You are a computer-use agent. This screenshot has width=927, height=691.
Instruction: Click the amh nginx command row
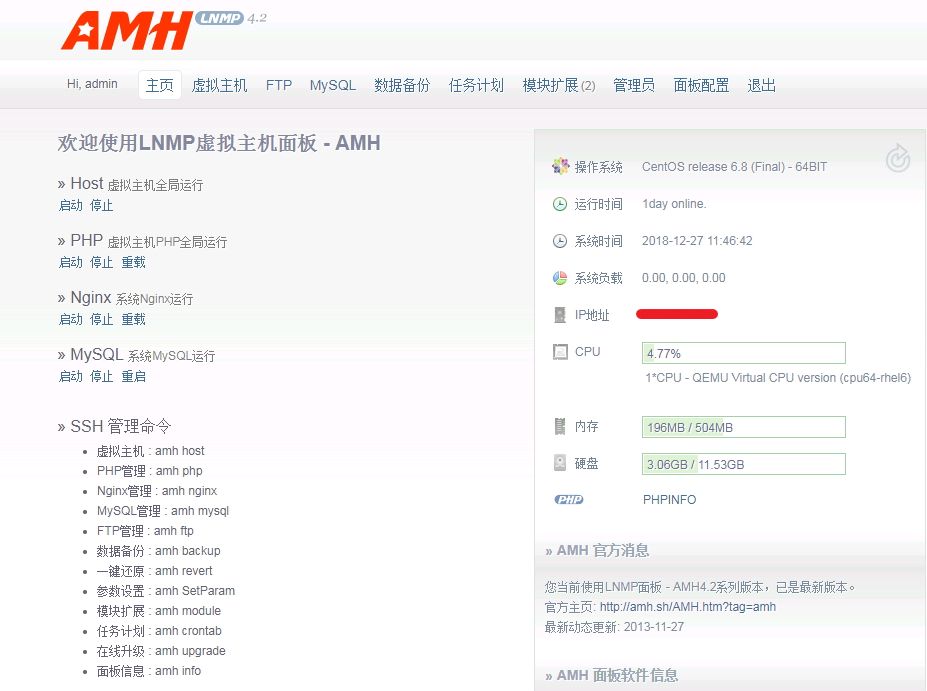coord(157,491)
